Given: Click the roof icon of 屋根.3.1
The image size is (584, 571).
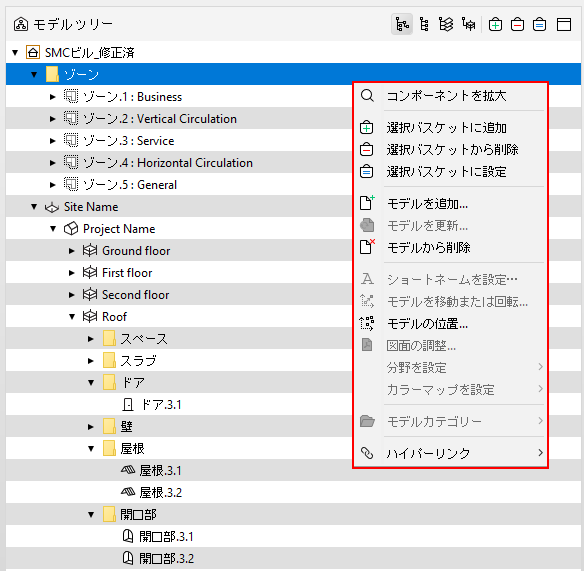Looking at the screenshot, I should pos(128,470).
